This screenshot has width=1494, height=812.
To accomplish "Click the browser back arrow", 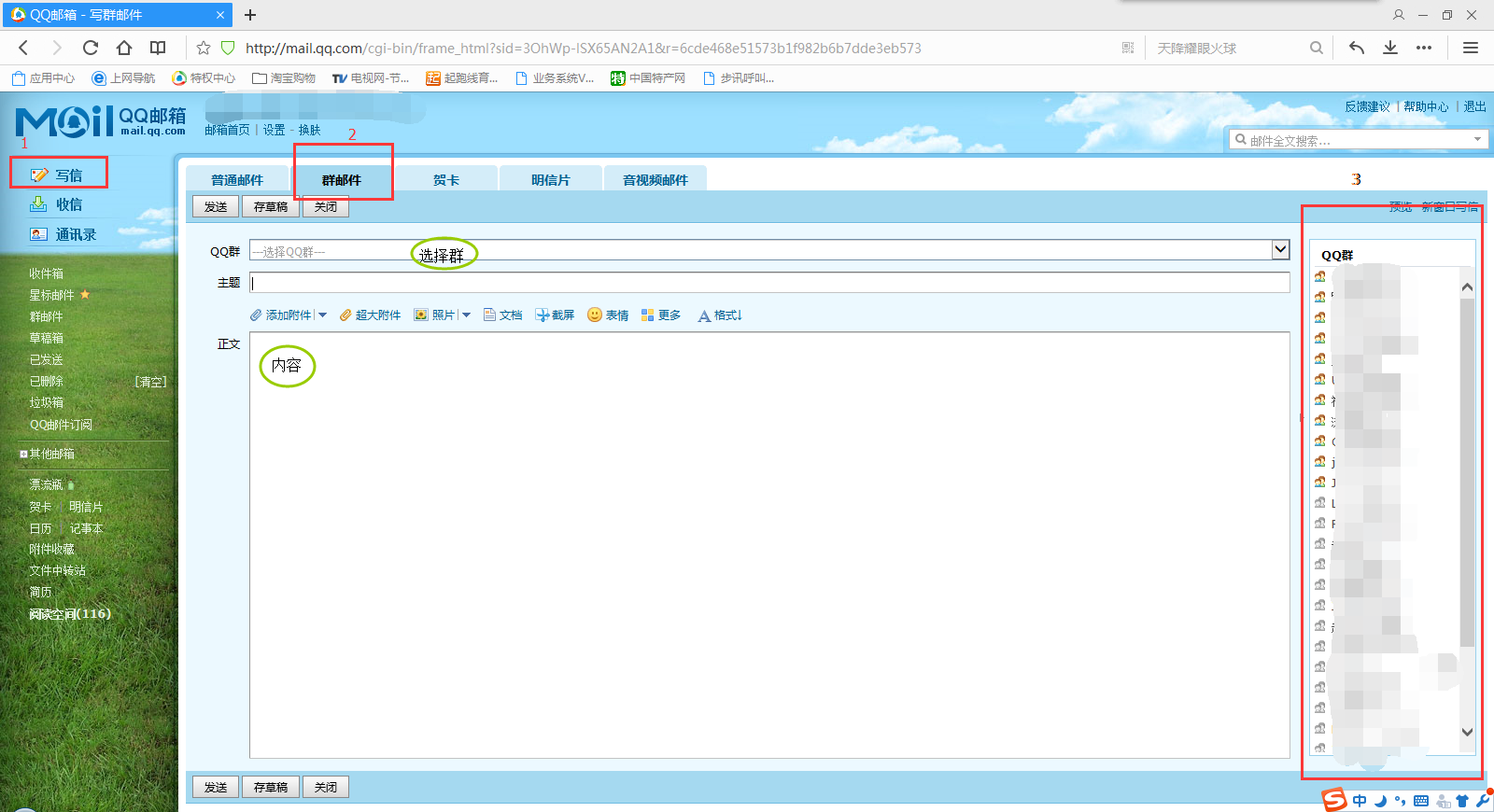I will coord(23,48).
